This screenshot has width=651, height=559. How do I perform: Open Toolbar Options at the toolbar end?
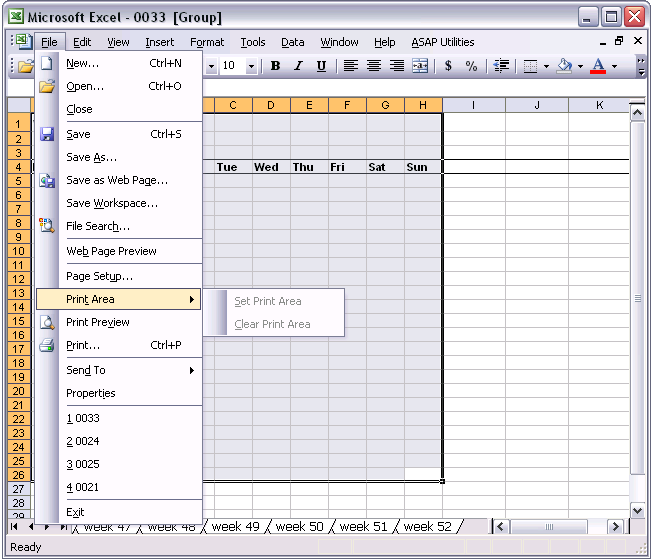(x=641, y=66)
